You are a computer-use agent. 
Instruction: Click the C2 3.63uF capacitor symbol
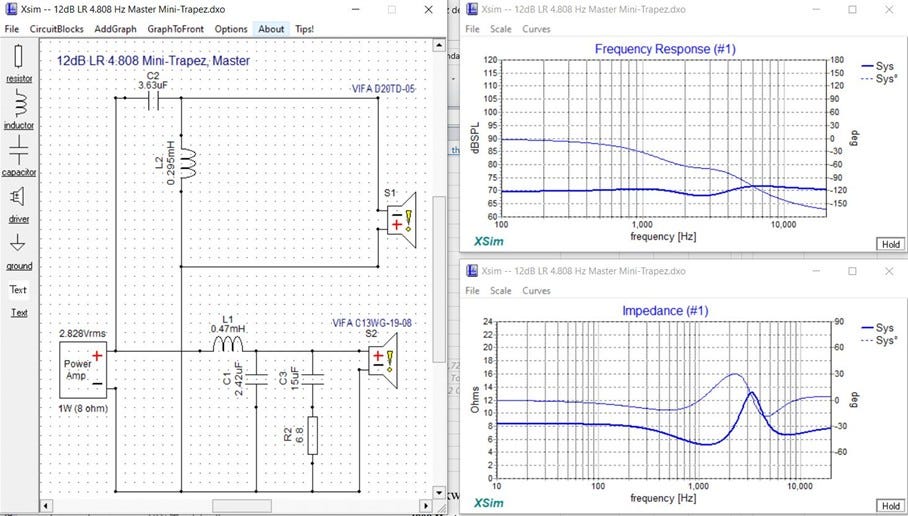(x=153, y=98)
